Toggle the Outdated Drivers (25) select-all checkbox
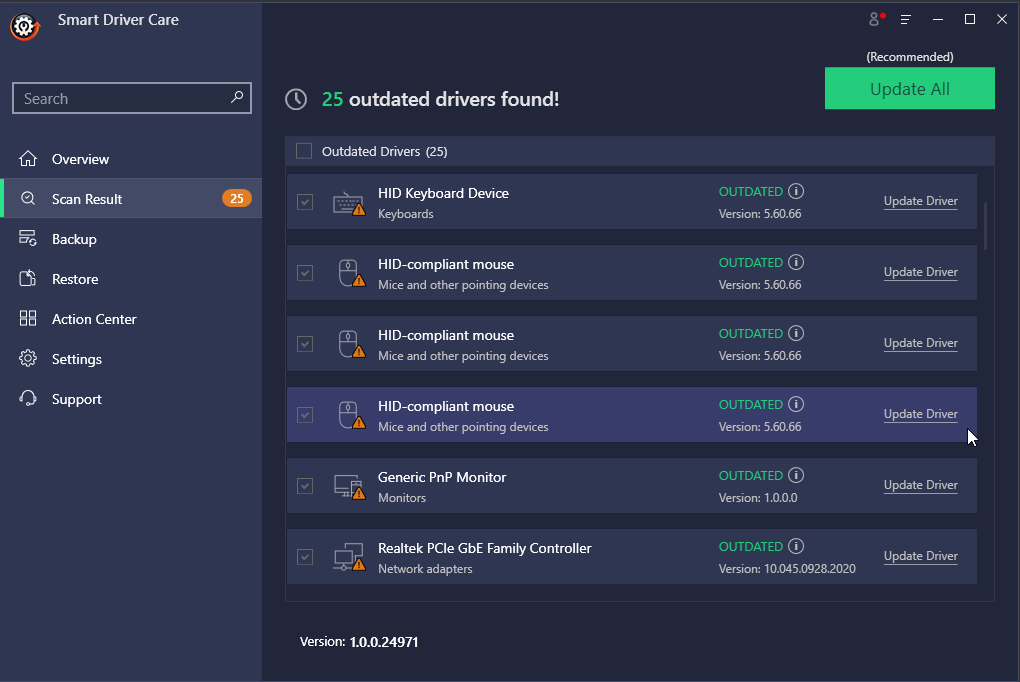The image size is (1020, 682). (x=304, y=151)
